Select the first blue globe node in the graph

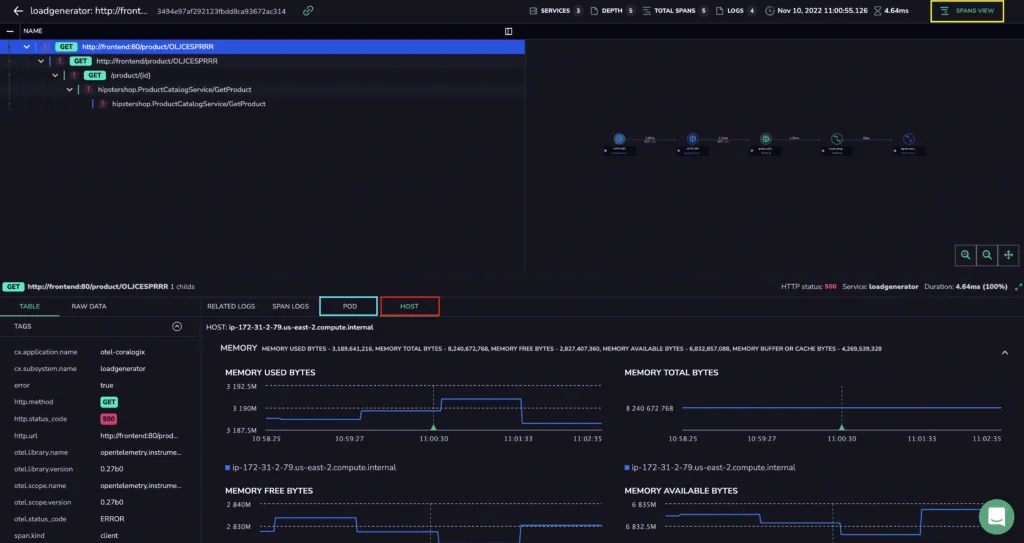[619, 139]
